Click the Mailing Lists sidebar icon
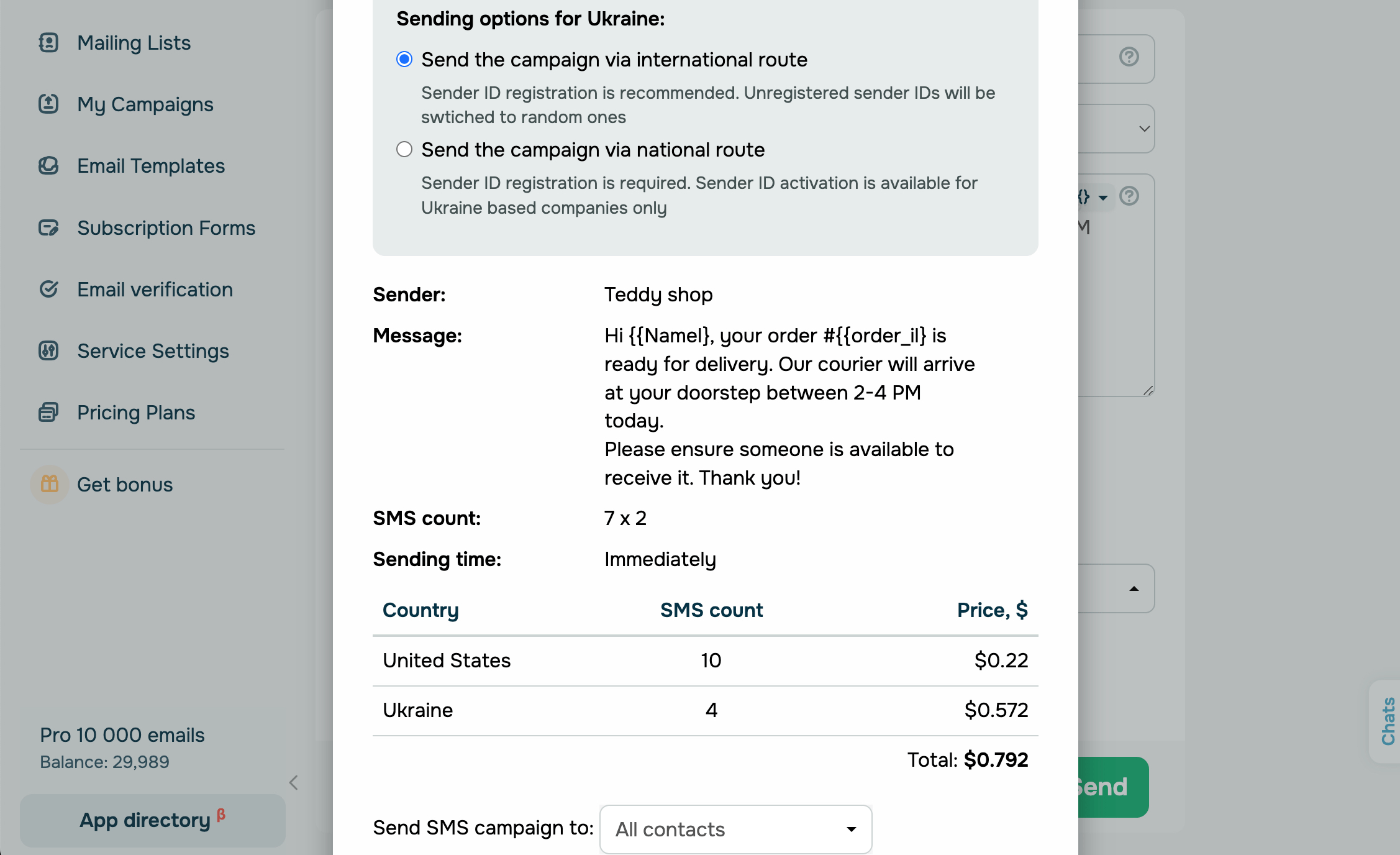 pyautogui.click(x=48, y=43)
